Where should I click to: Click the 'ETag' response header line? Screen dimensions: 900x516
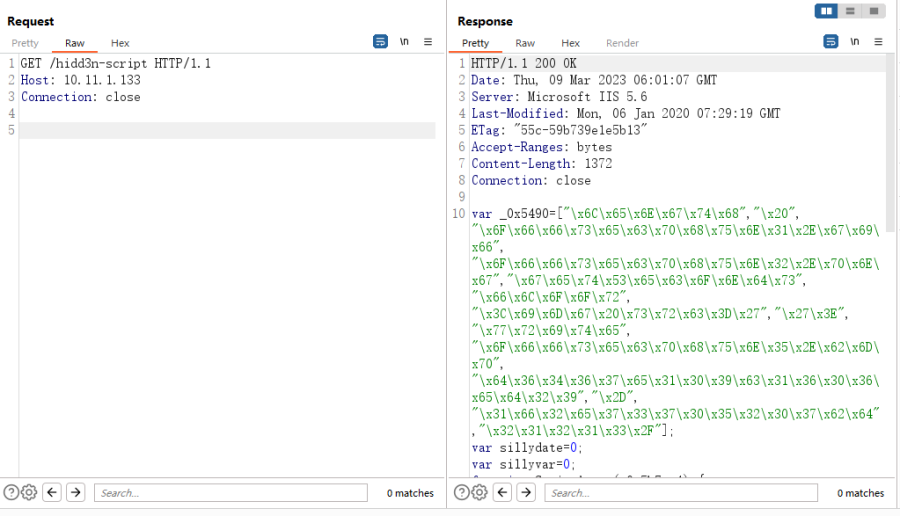pyautogui.click(x=559, y=130)
